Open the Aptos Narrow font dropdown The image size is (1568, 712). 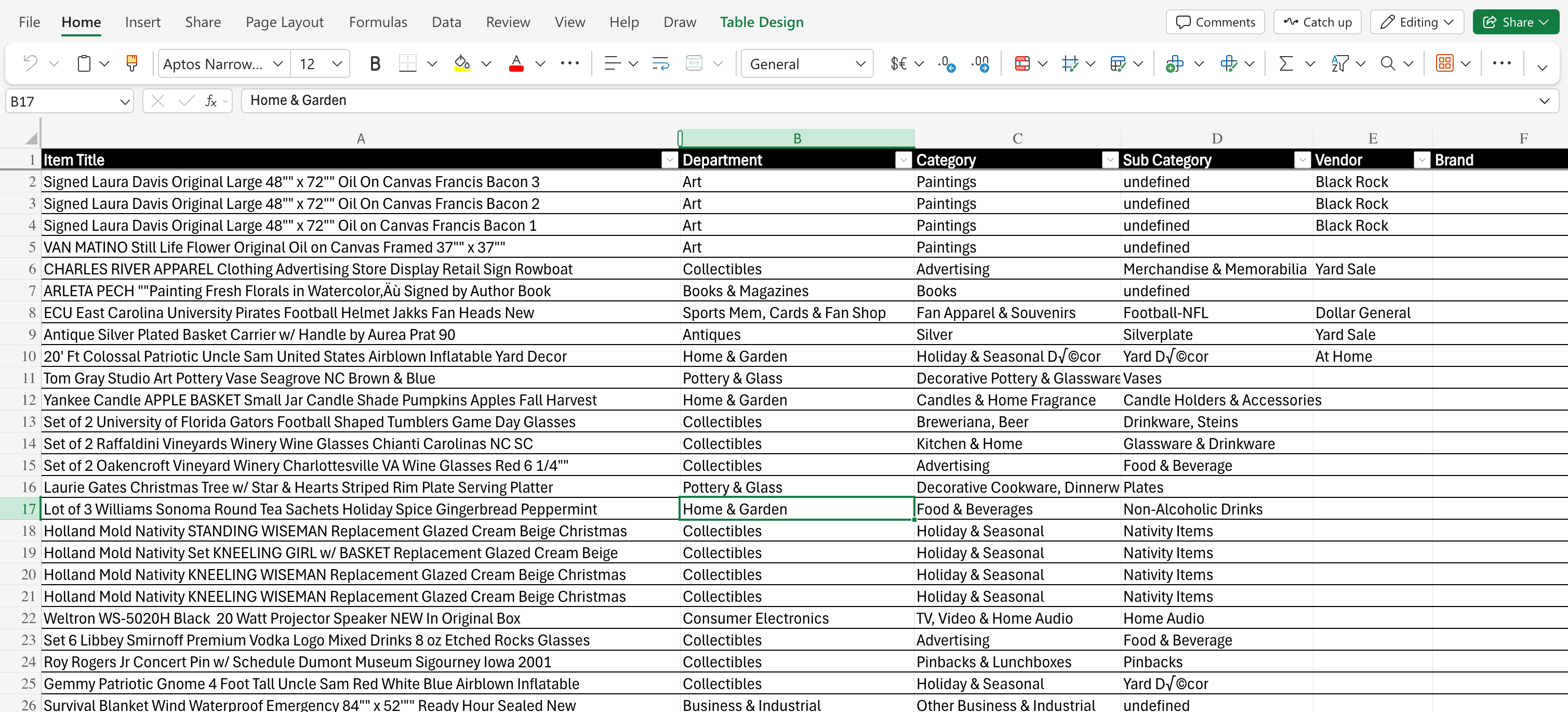(277, 63)
